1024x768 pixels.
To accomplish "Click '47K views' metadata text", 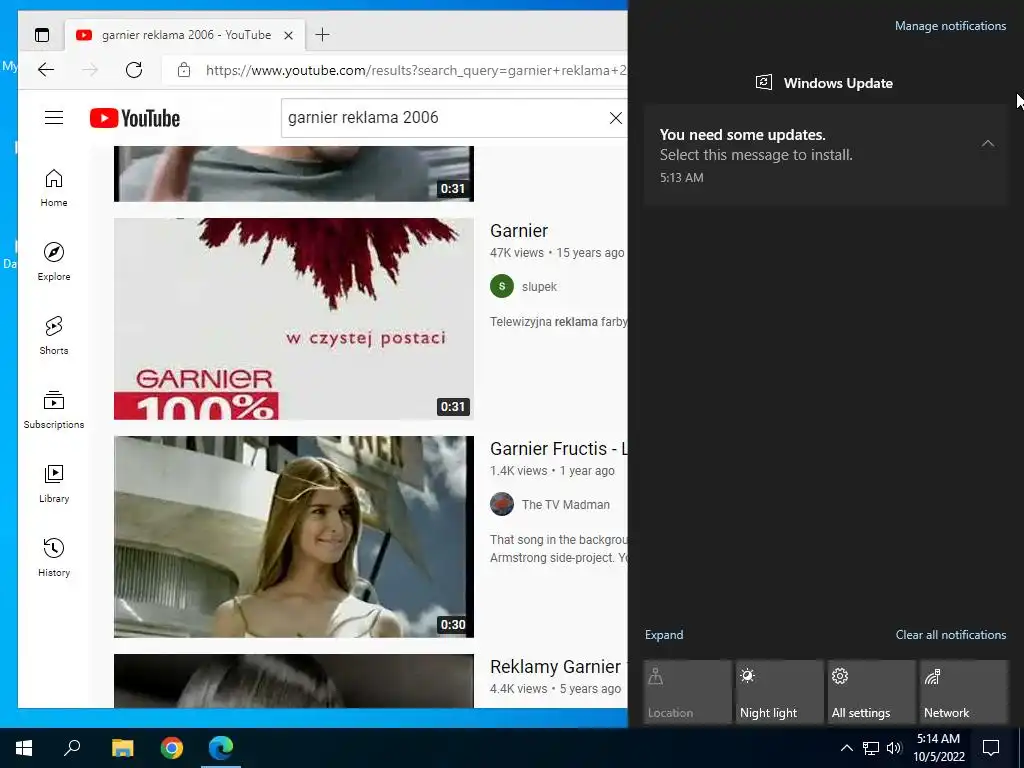I will [x=517, y=253].
